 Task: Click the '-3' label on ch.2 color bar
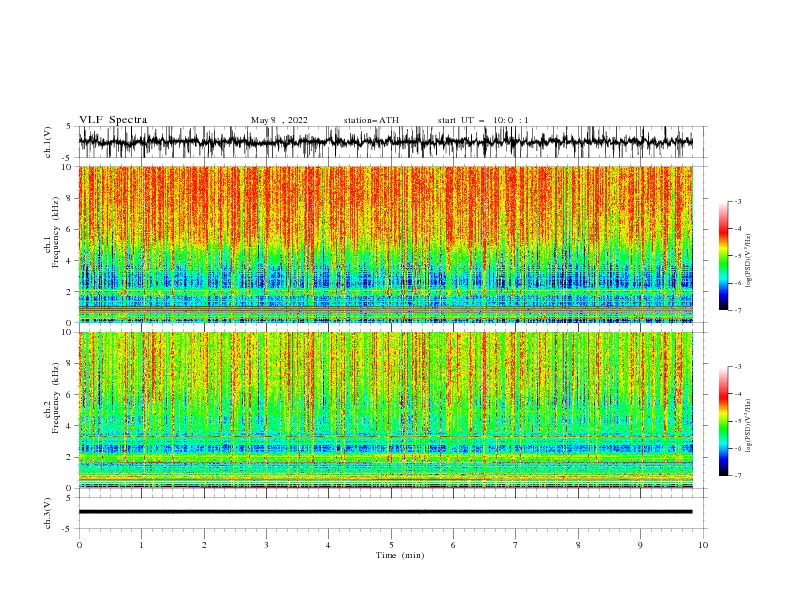click(737, 367)
